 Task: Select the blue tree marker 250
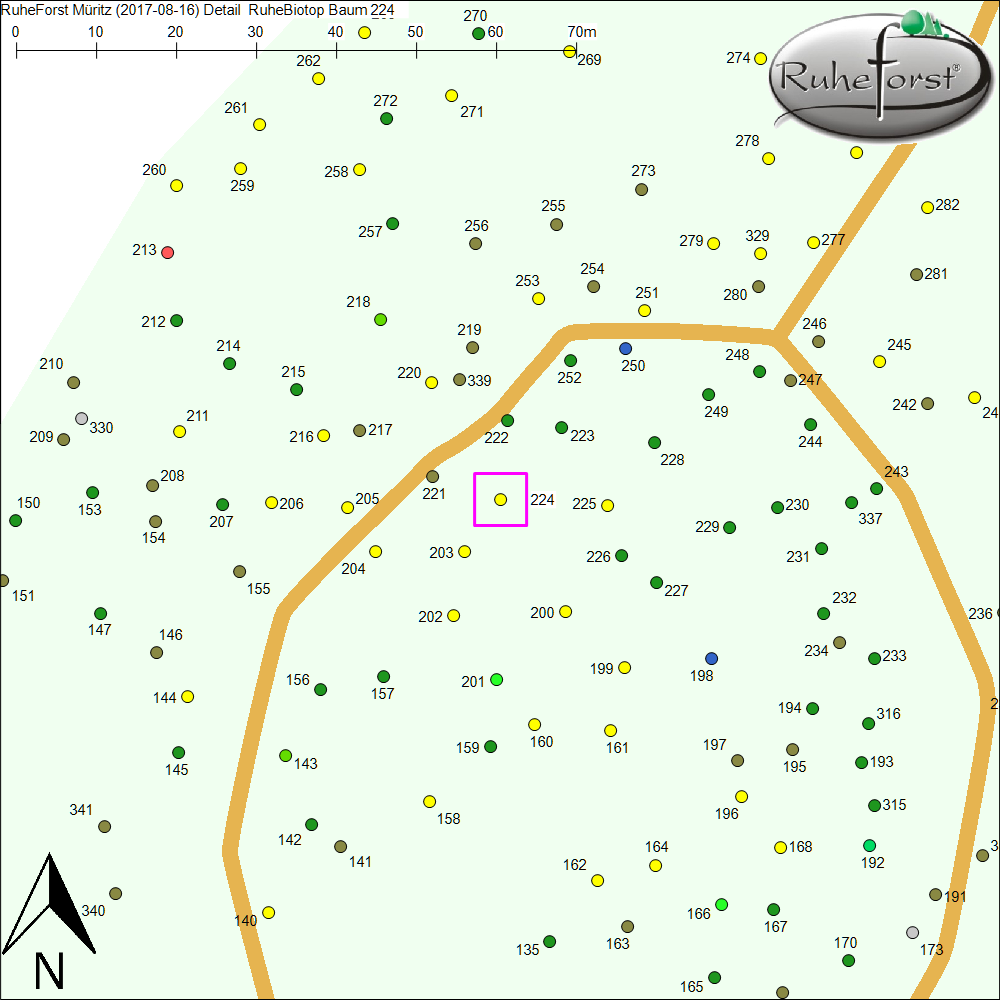click(626, 349)
